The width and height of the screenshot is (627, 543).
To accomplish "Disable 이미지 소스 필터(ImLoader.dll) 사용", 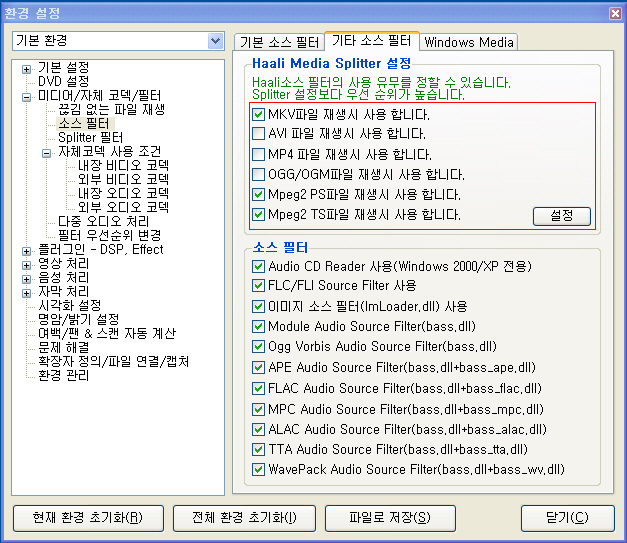I will (x=258, y=306).
